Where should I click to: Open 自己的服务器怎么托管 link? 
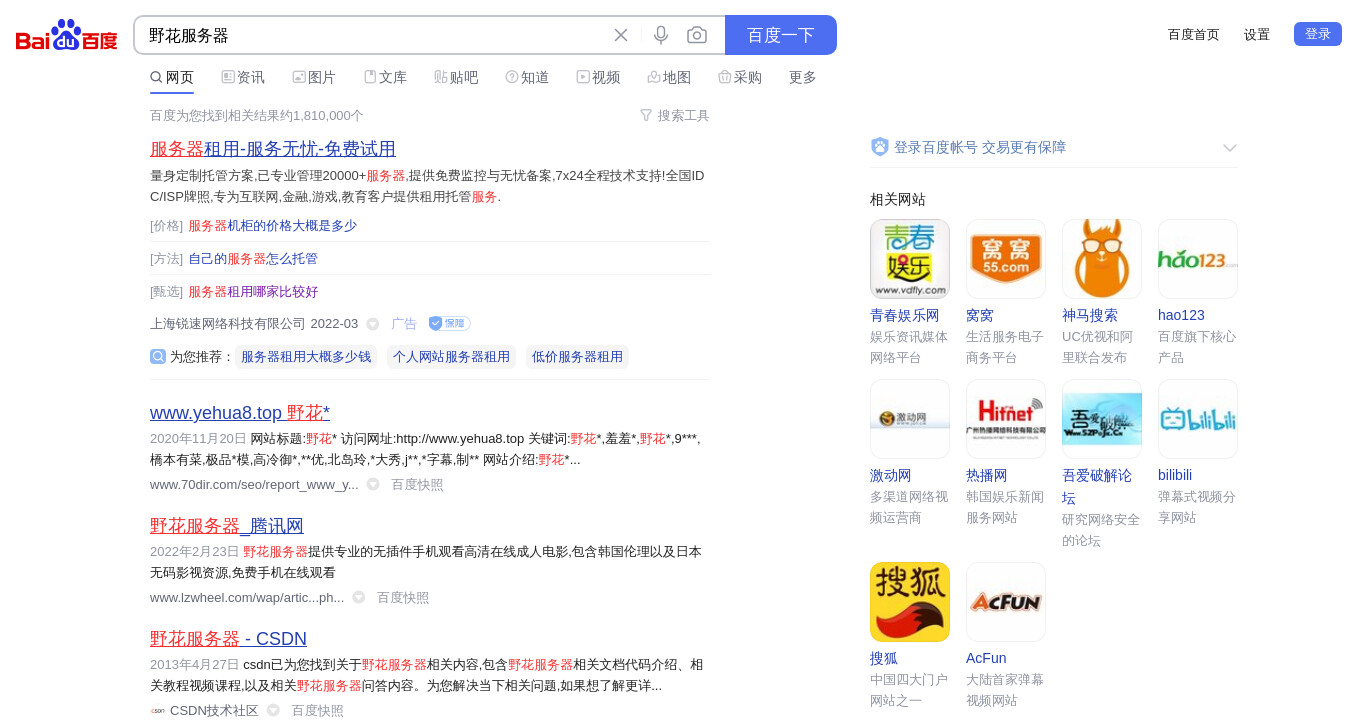click(x=253, y=259)
